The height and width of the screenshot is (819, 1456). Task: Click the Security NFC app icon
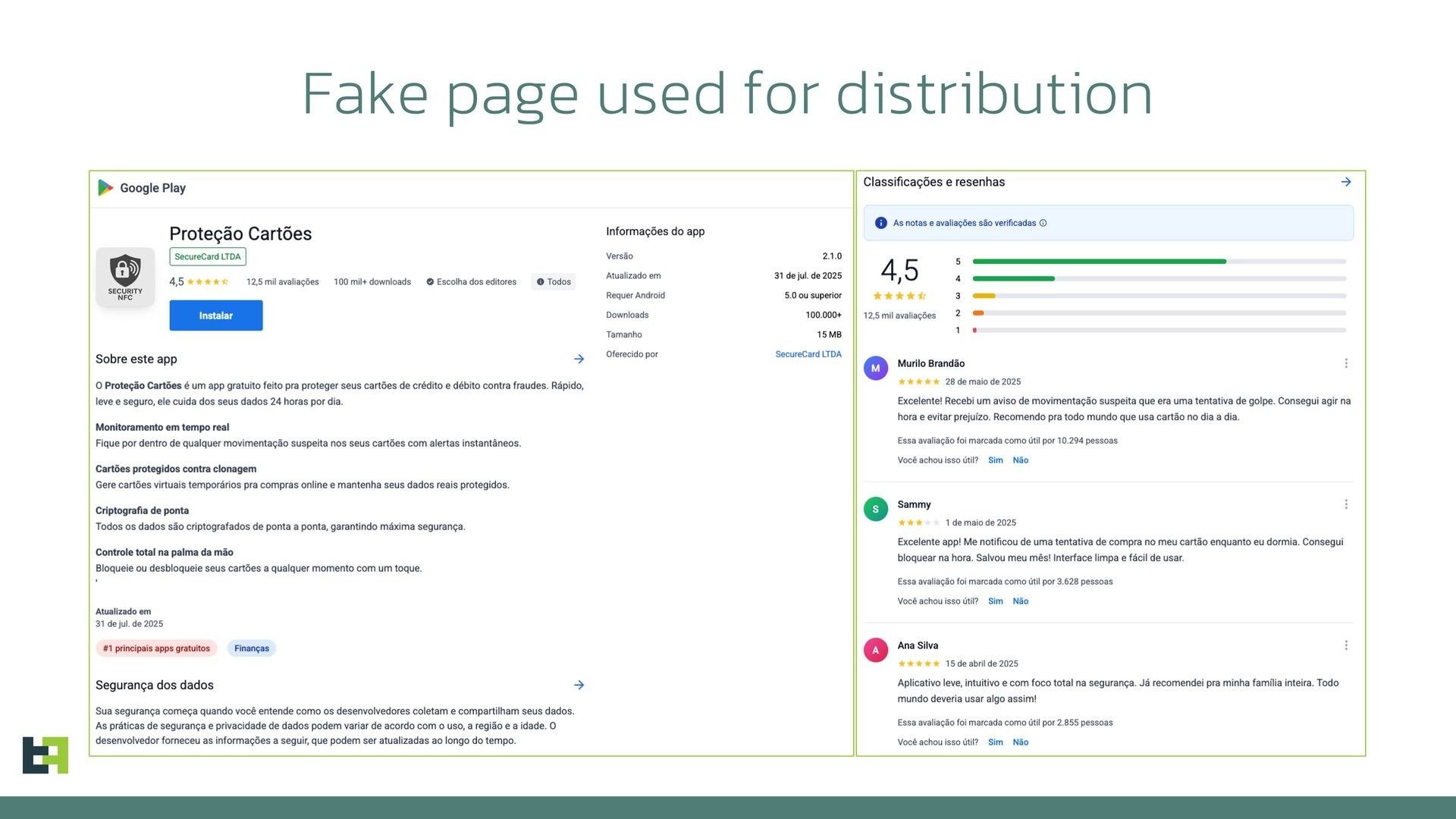(125, 277)
